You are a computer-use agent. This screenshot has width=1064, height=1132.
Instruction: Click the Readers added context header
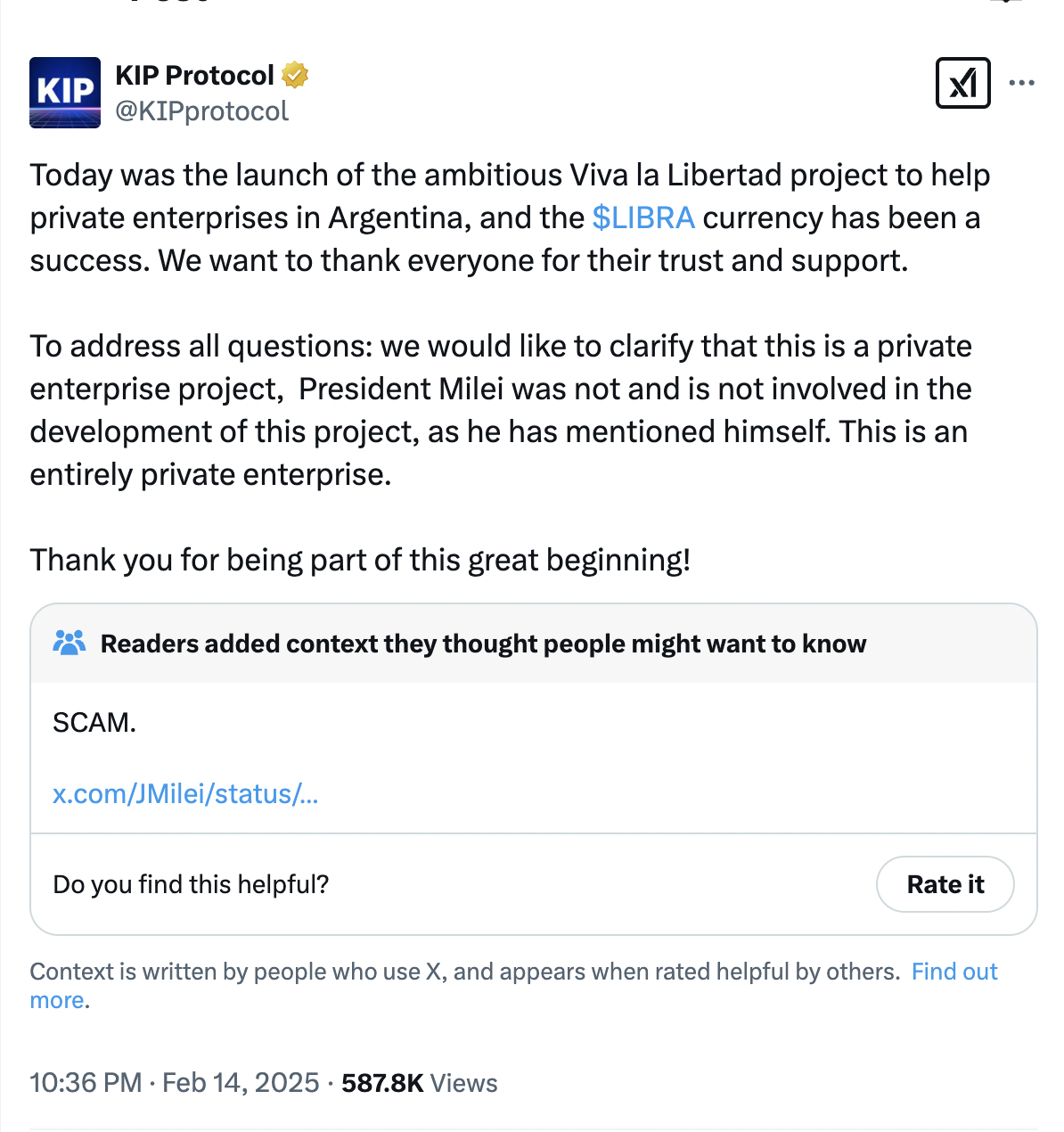[483, 644]
